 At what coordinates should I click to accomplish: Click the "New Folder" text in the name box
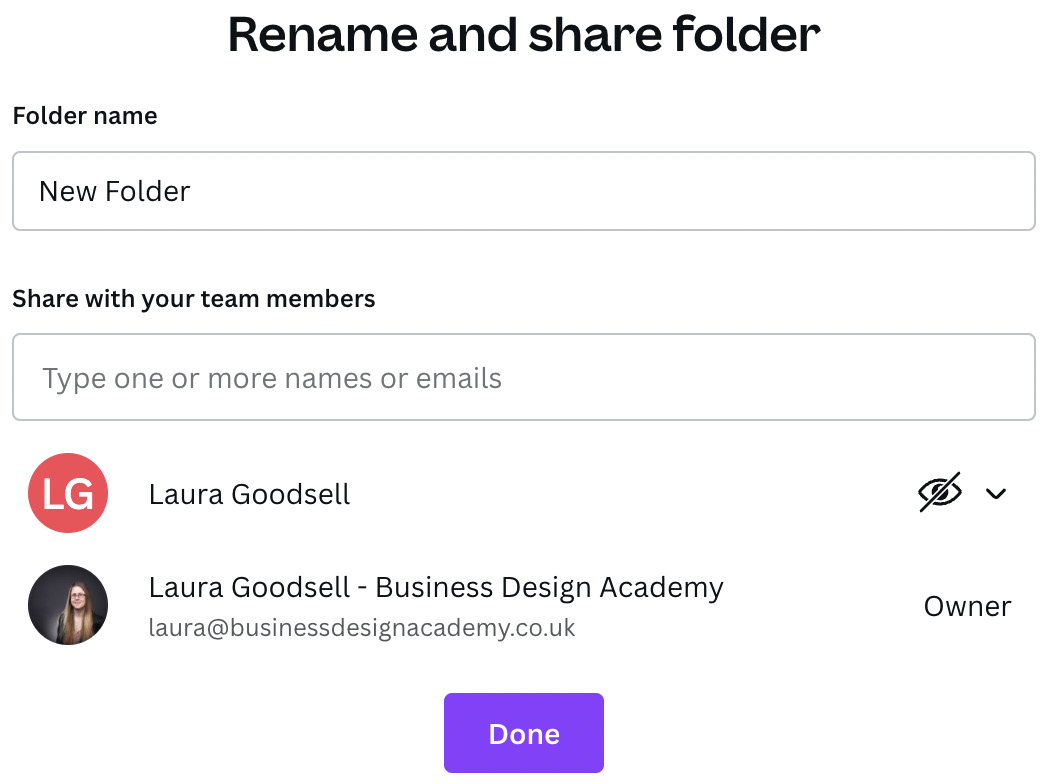[114, 191]
